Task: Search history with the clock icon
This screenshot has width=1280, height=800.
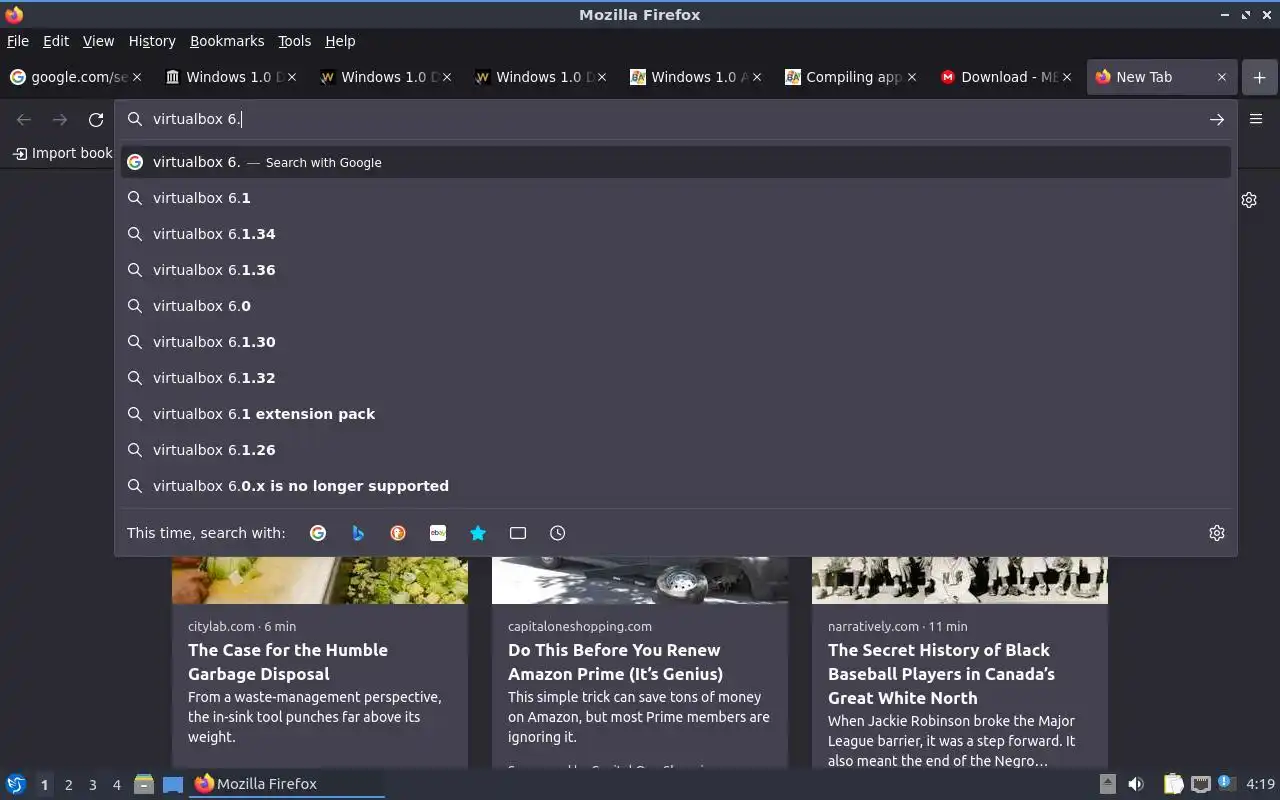Action: [558, 533]
